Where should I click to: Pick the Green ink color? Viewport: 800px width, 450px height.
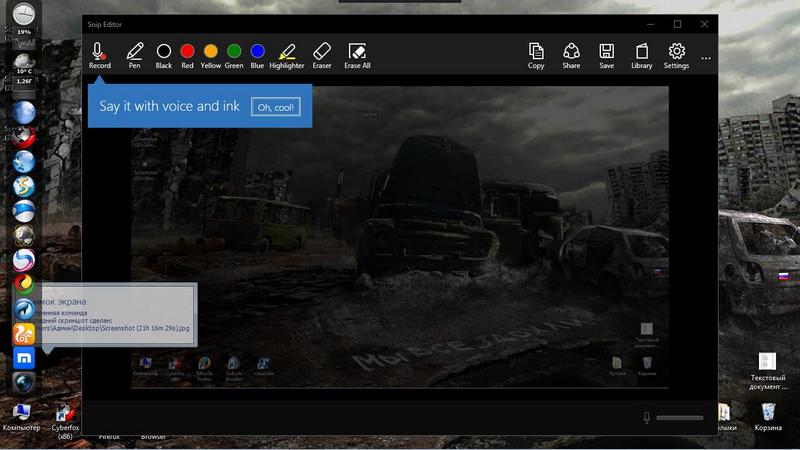[x=234, y=56]
